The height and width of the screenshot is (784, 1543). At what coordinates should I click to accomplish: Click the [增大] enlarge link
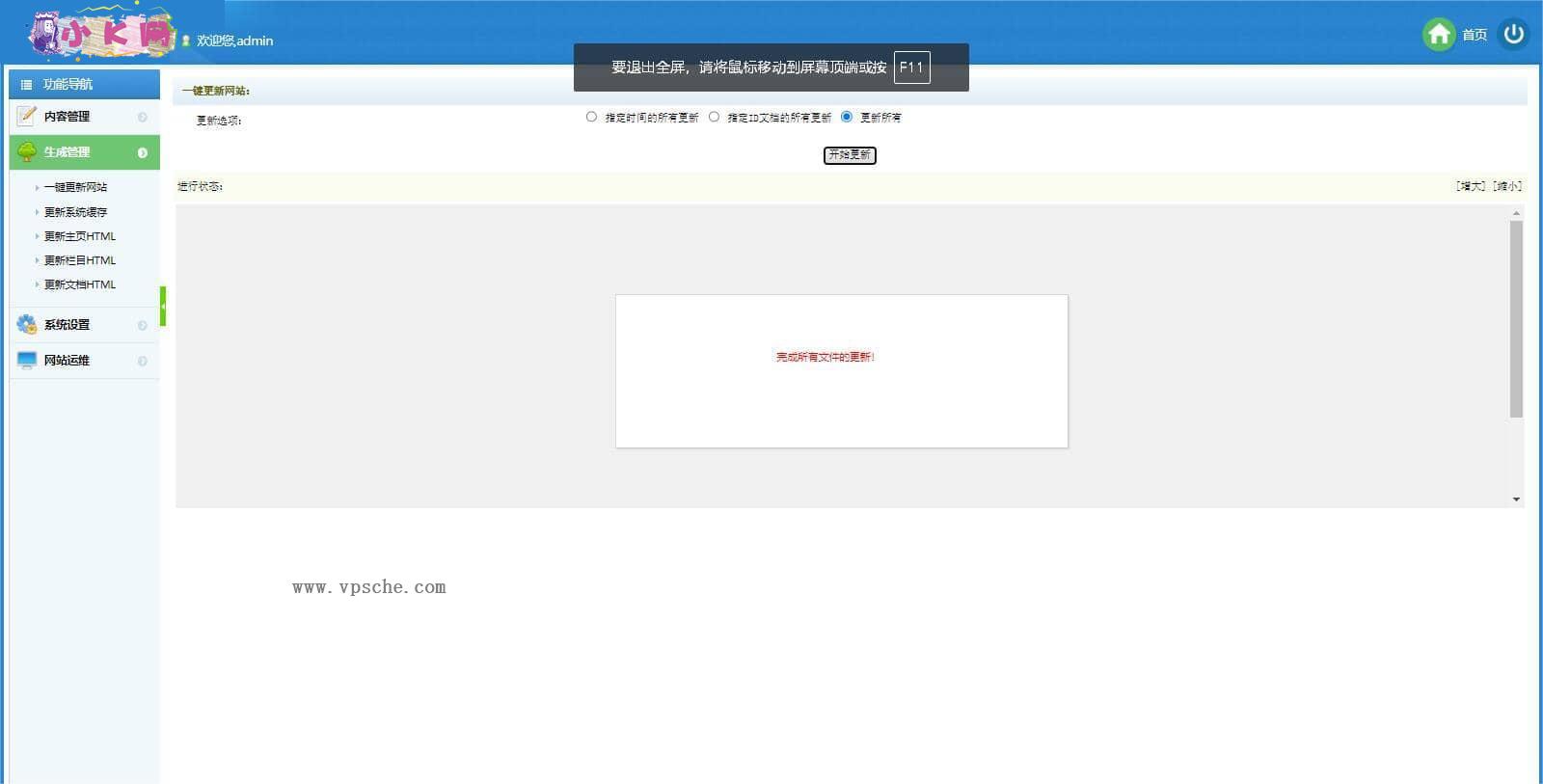(1471, 186)
